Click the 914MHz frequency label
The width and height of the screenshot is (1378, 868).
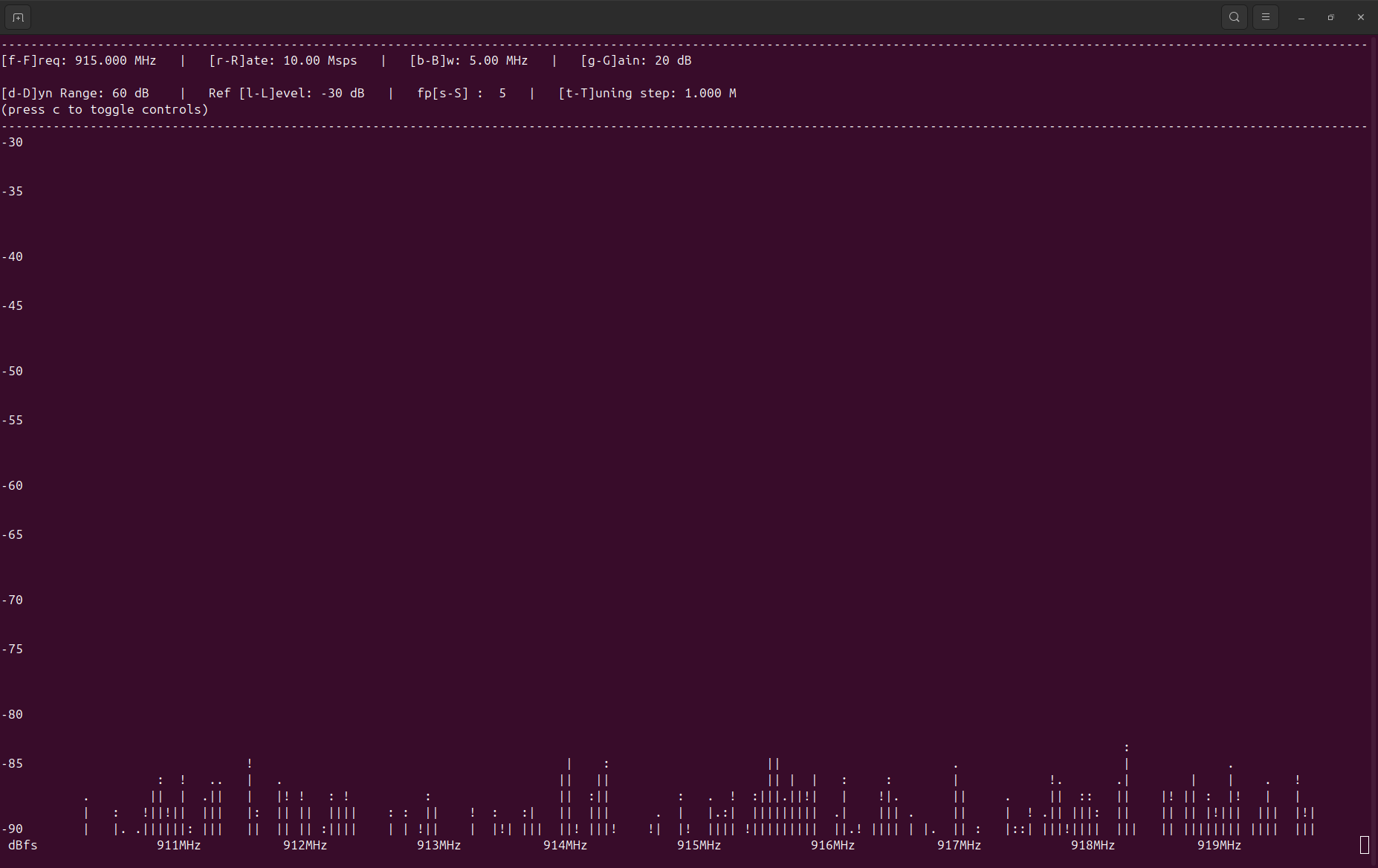[x=566, y=845]
